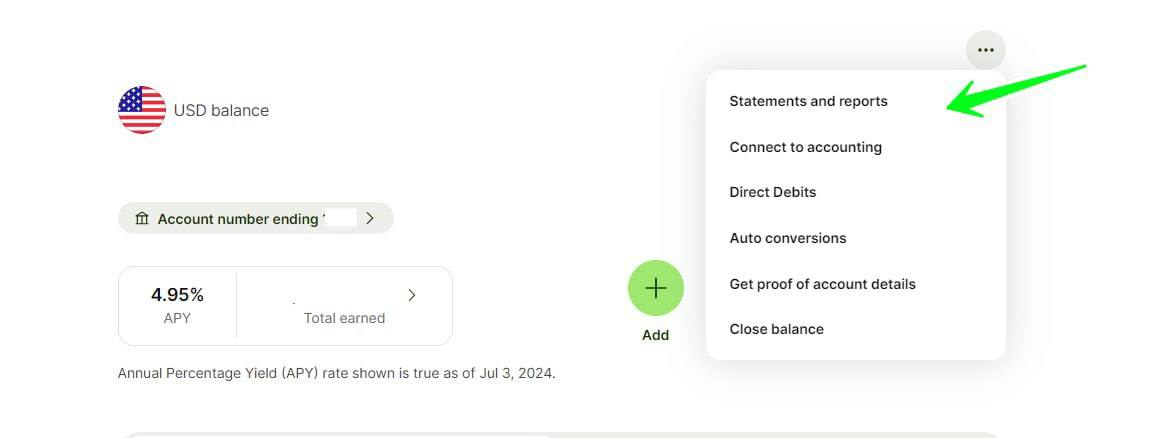Screen dimensions: 1157x438
Task: Open Total earned details chevron
Action: click(x=412, y=295)
